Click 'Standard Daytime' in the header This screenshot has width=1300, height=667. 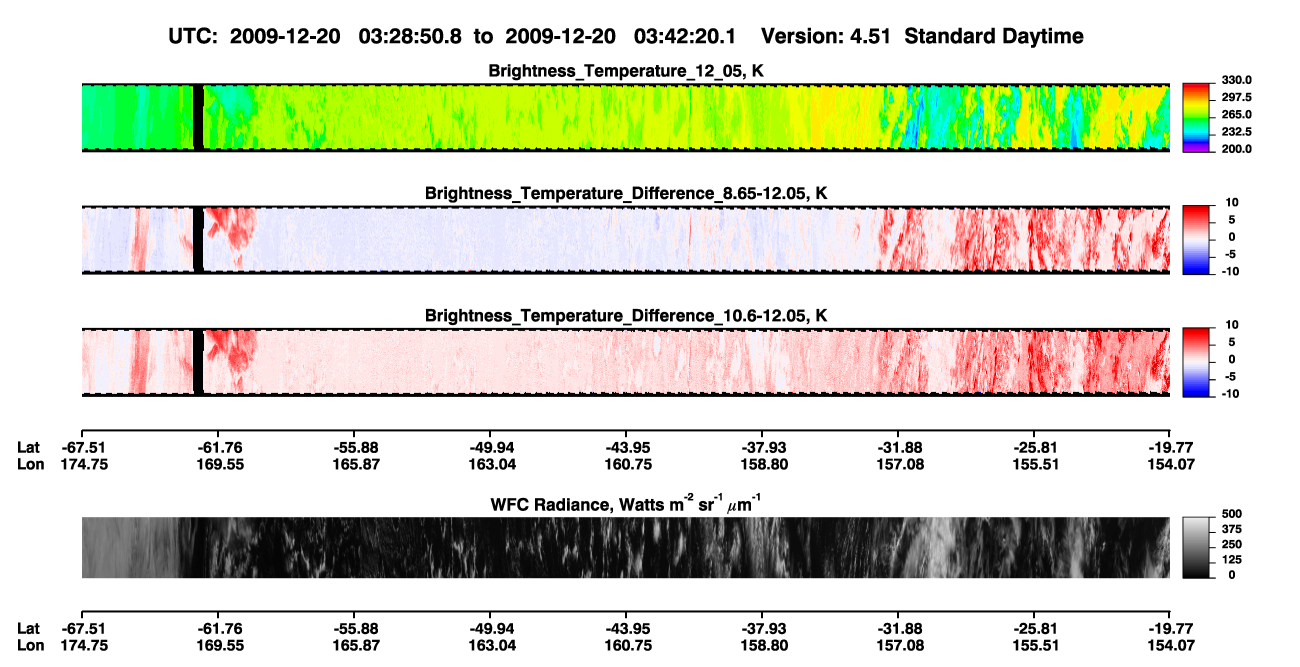tap(992, 36)
